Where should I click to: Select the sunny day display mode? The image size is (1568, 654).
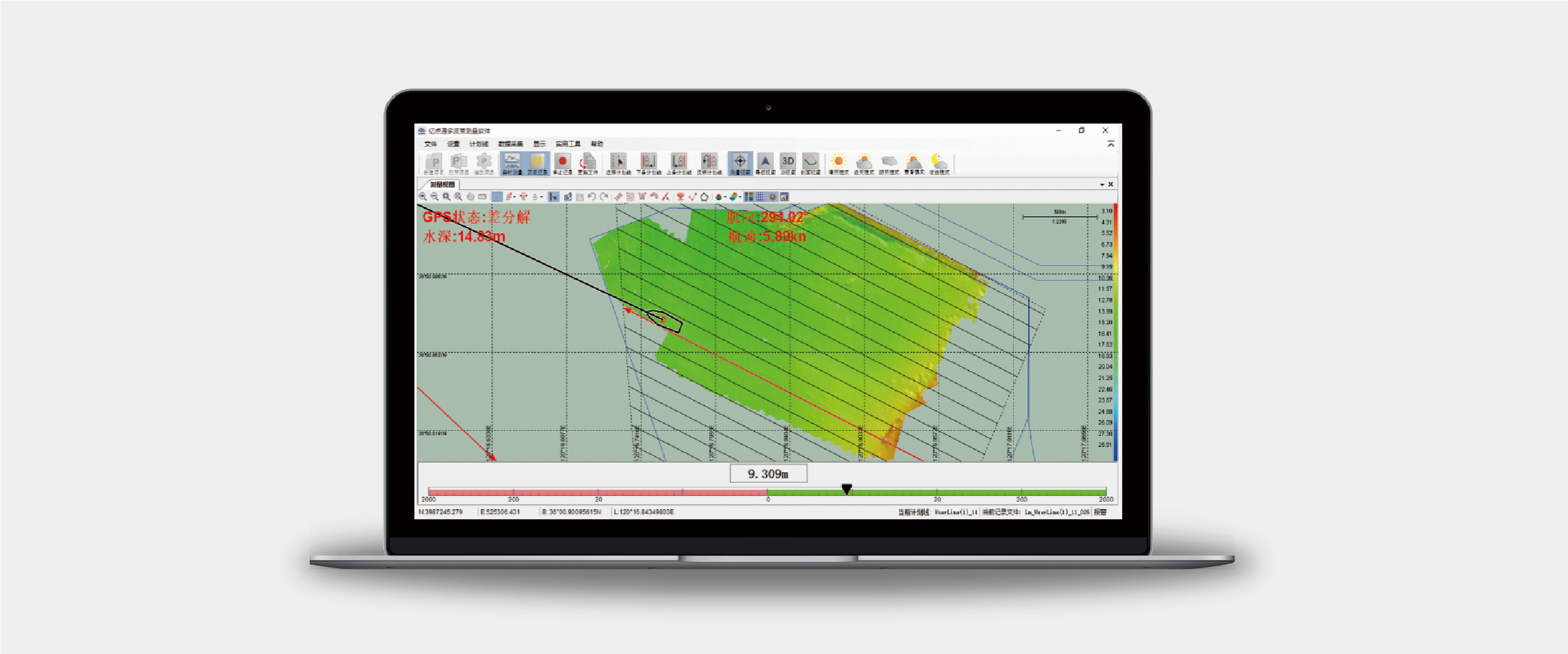click(838, 163)
